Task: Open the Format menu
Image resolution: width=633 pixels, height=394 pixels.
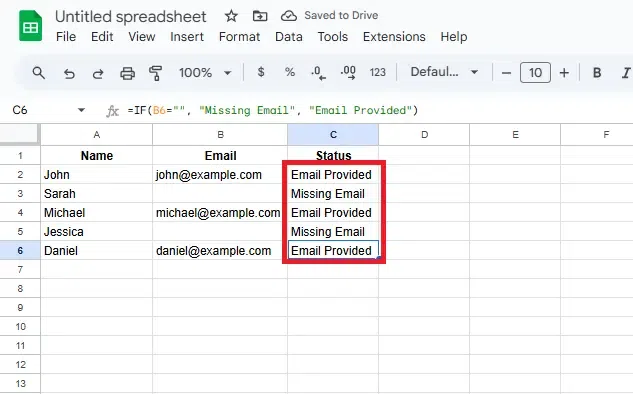Action: (x=239, y=37)
